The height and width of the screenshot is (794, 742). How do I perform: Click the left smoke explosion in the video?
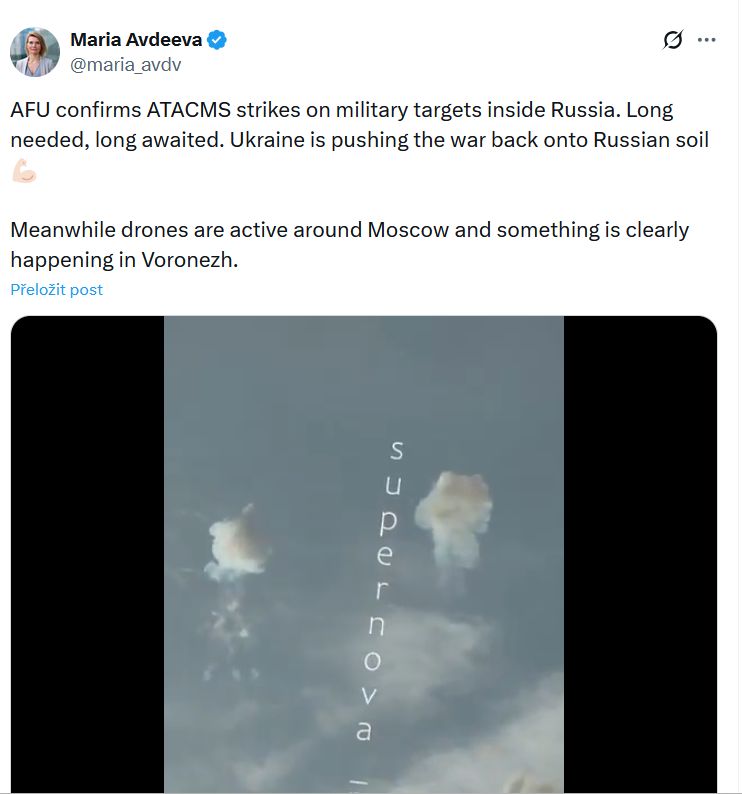(x=233, y=543)
